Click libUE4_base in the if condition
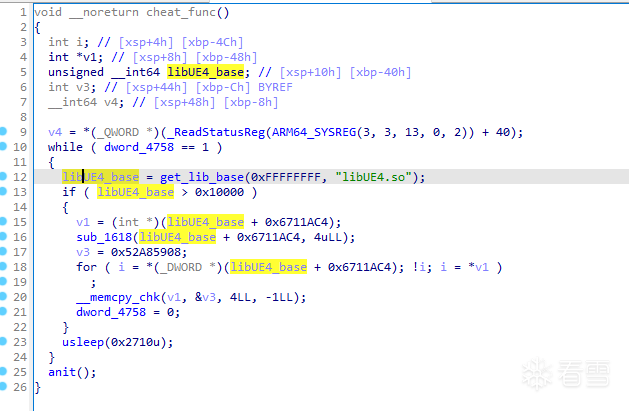Image resolution: width=629 pixels, height=411 pixels. click(136, 192)
